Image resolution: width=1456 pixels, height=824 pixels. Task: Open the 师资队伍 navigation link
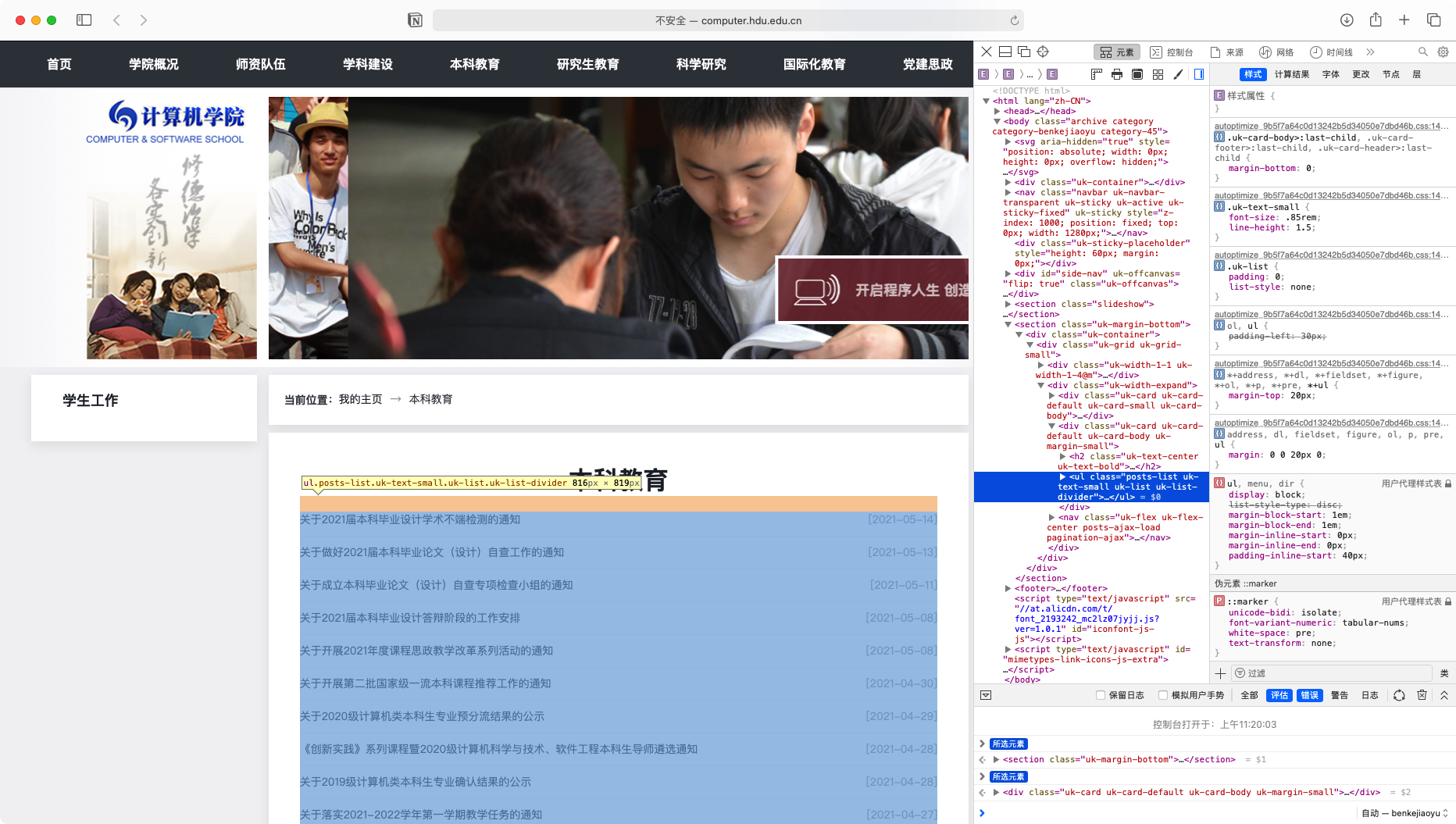[261, 64]
